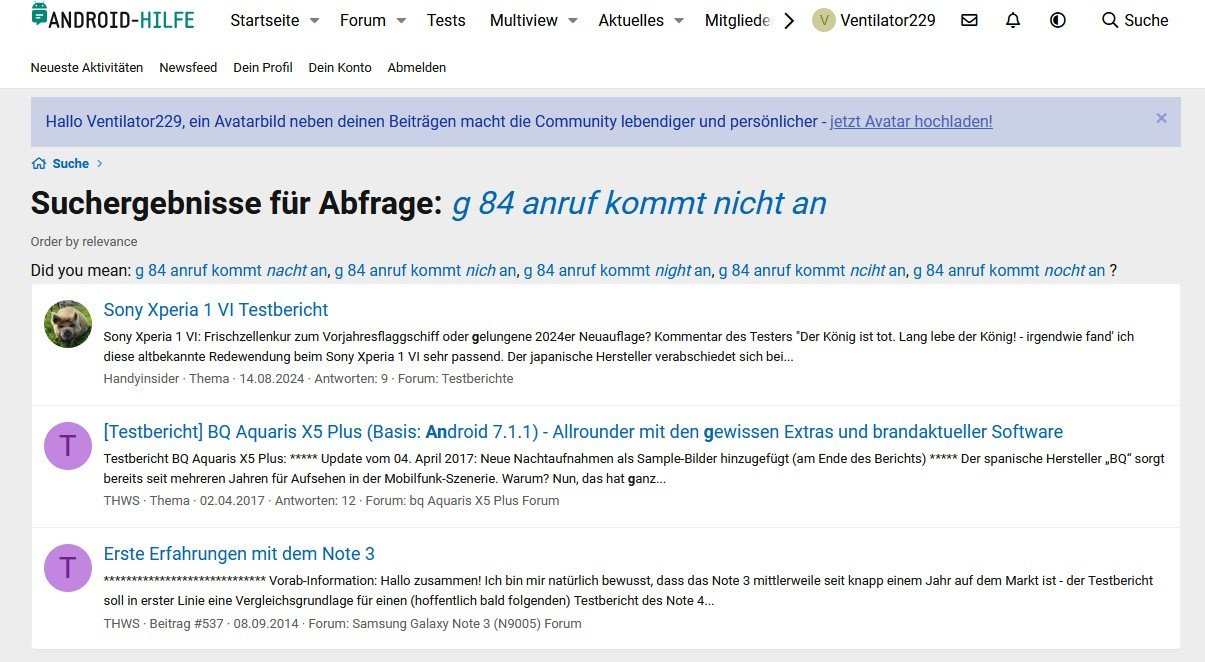Select Newsfeed in the sub-navigation
The image size is (1205, 662).
point(188,68)
